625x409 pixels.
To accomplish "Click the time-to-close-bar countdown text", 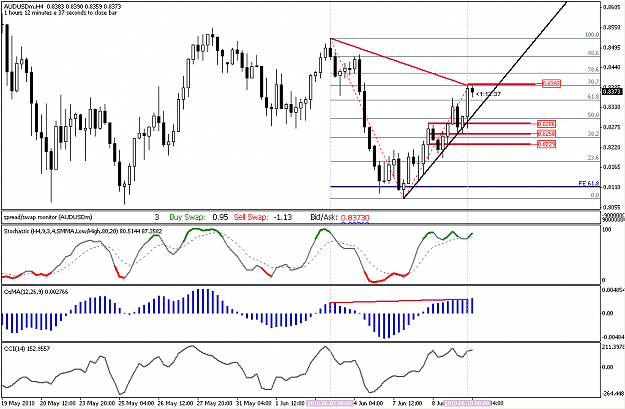I will [60, 13].
